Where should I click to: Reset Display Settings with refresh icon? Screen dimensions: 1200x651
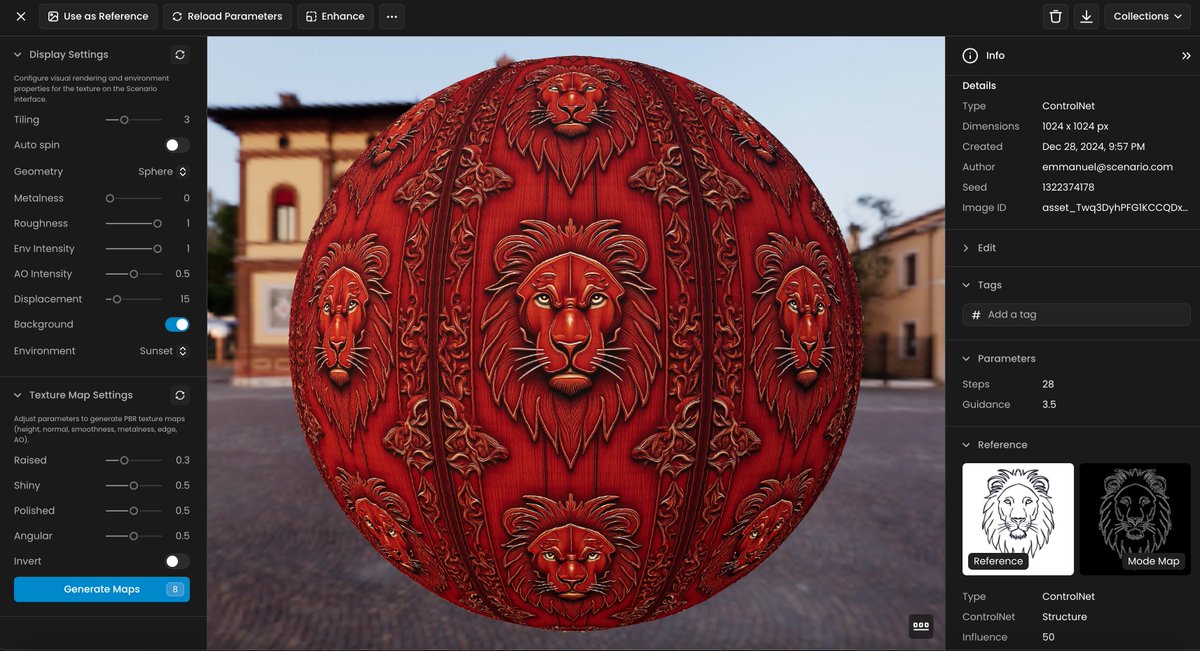[180, 55]
